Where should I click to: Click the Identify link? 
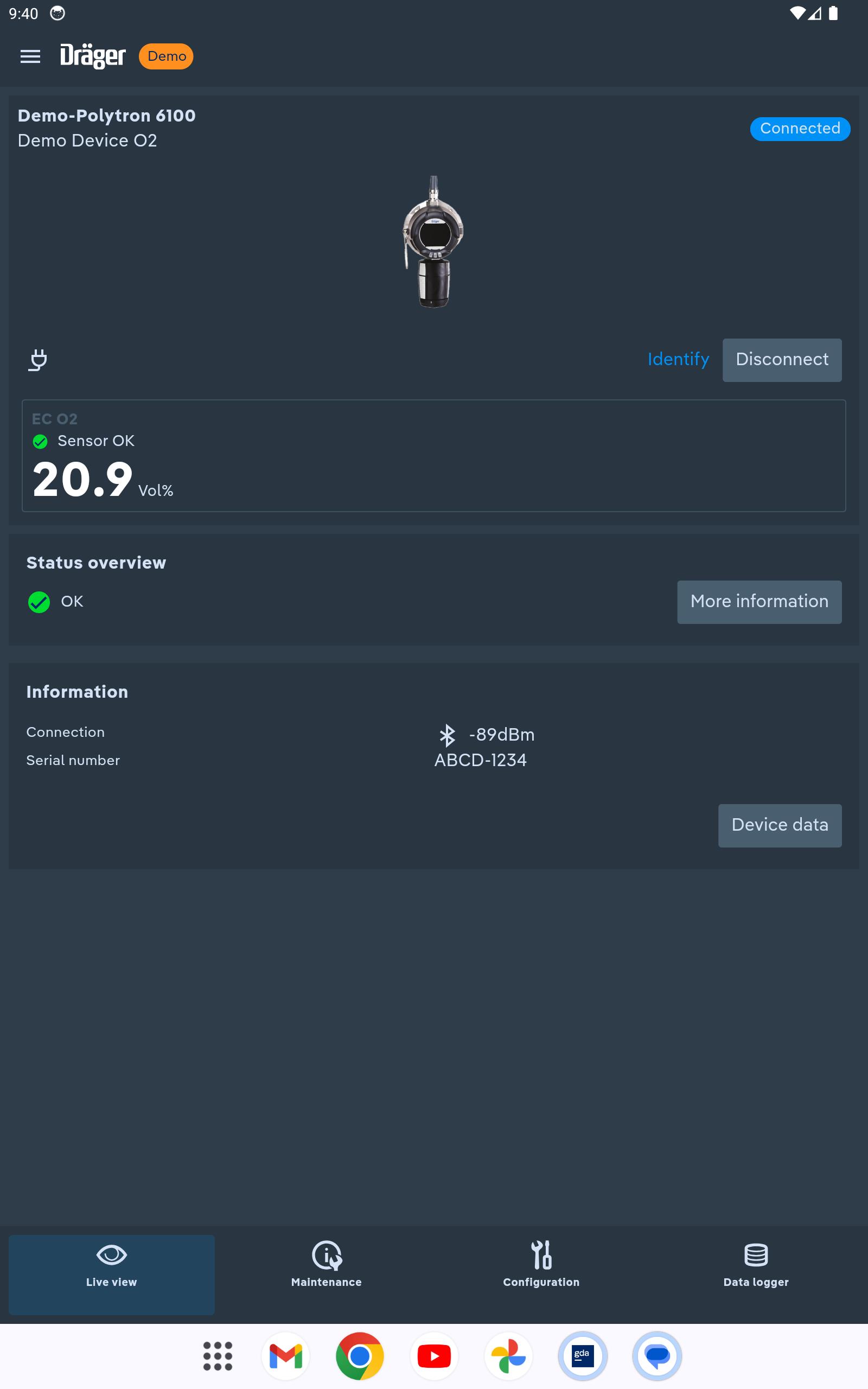pos(678,359)
